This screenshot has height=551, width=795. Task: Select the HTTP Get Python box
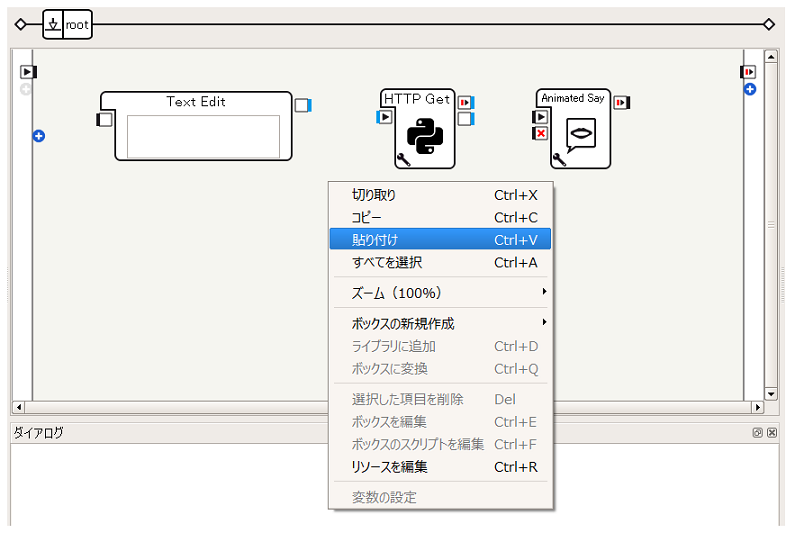click(x=425, y=136)
